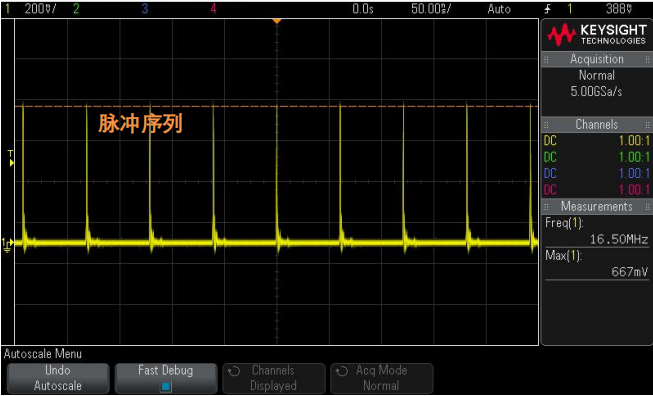Select the channel 4 indicator
653x396 pixels.
[x=213, y=9]
